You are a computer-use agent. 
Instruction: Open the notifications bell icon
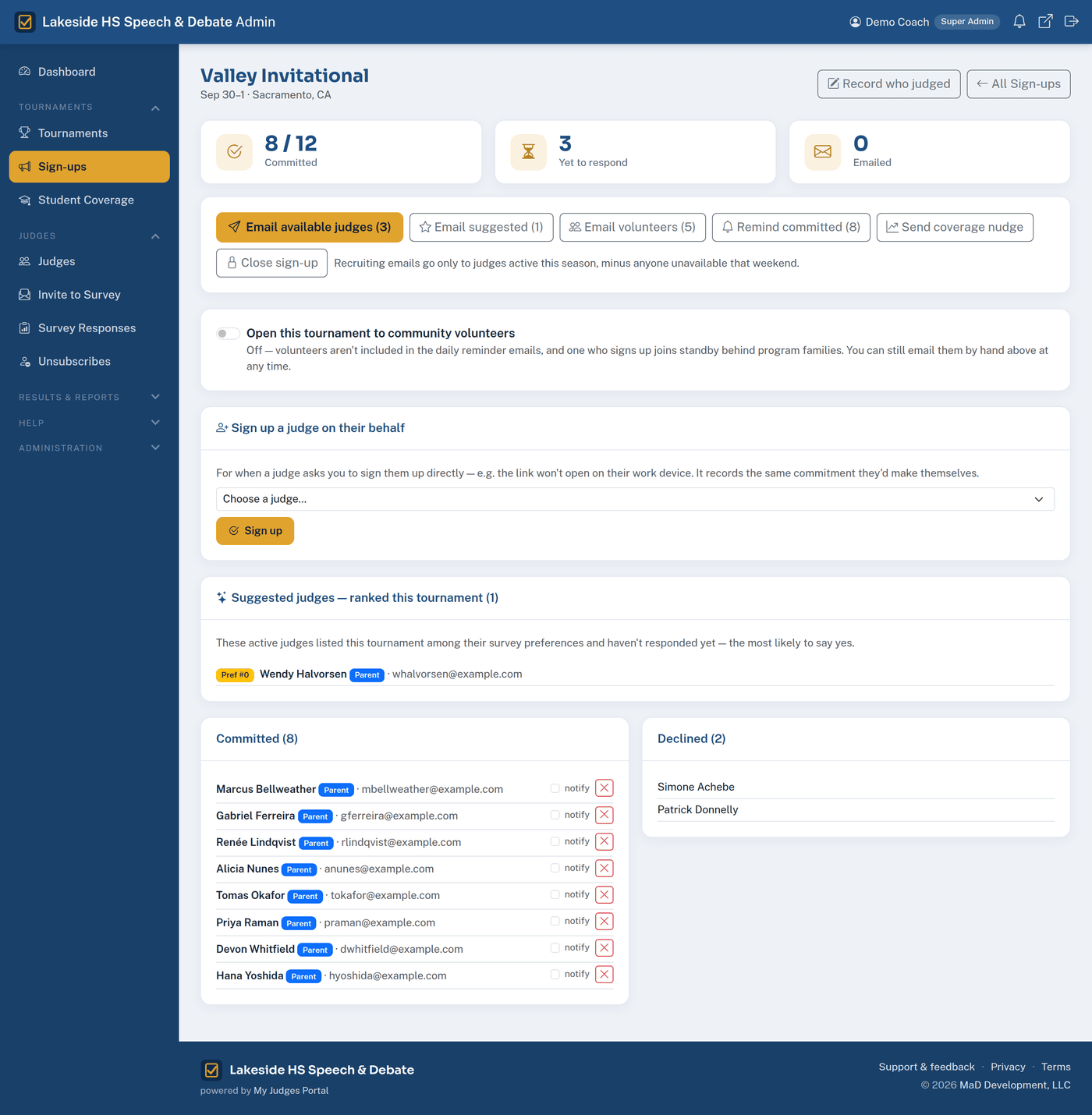point(1019,22)
